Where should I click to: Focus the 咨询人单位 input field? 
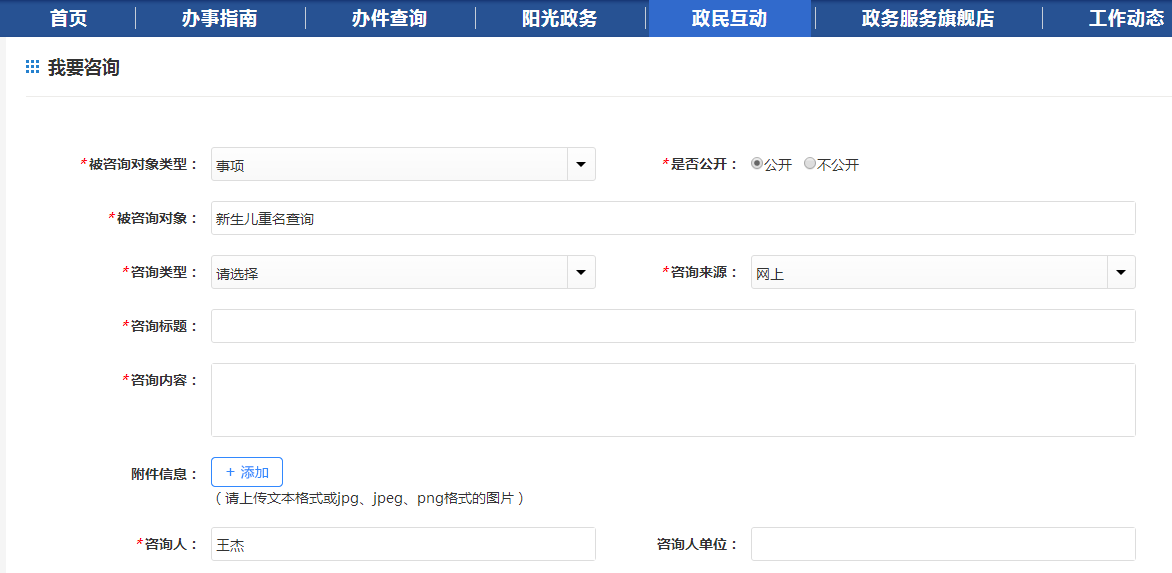click(x=942, y=544)
